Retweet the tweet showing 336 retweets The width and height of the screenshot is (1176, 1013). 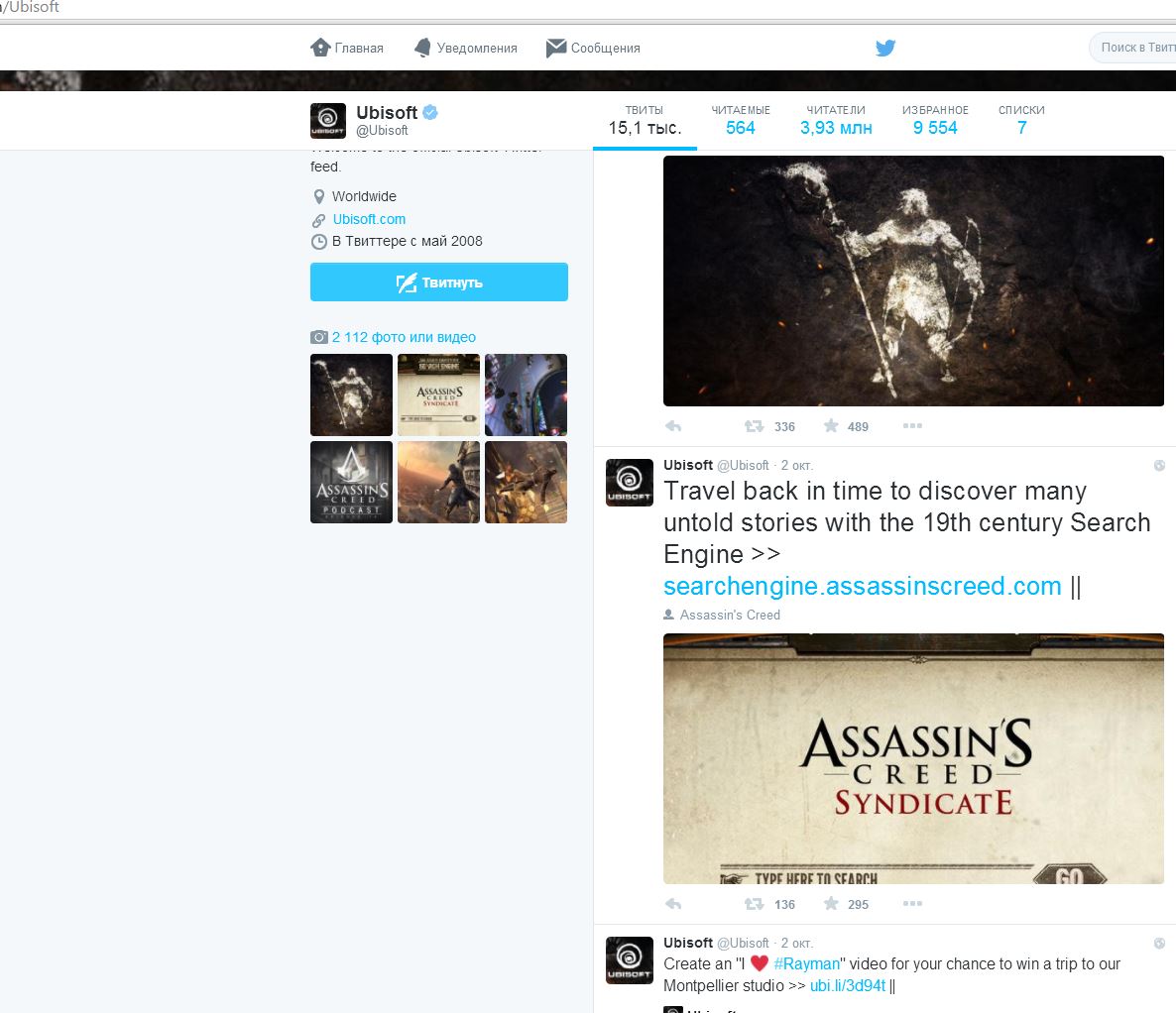point(754,426)
